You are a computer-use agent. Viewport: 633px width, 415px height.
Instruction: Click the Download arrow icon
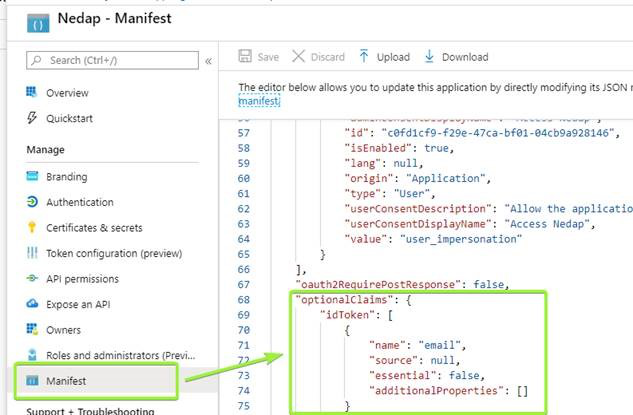[429, 56]
